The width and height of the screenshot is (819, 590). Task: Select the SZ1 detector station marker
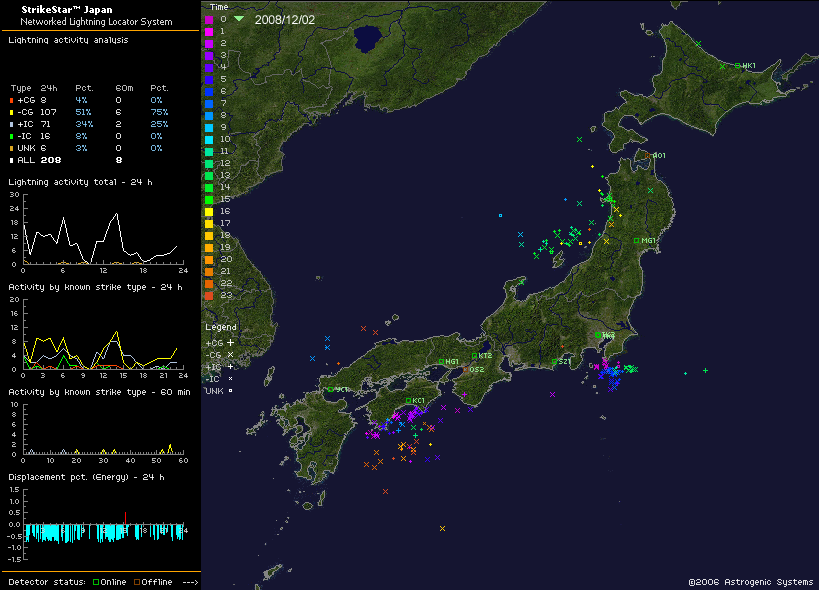554,361
